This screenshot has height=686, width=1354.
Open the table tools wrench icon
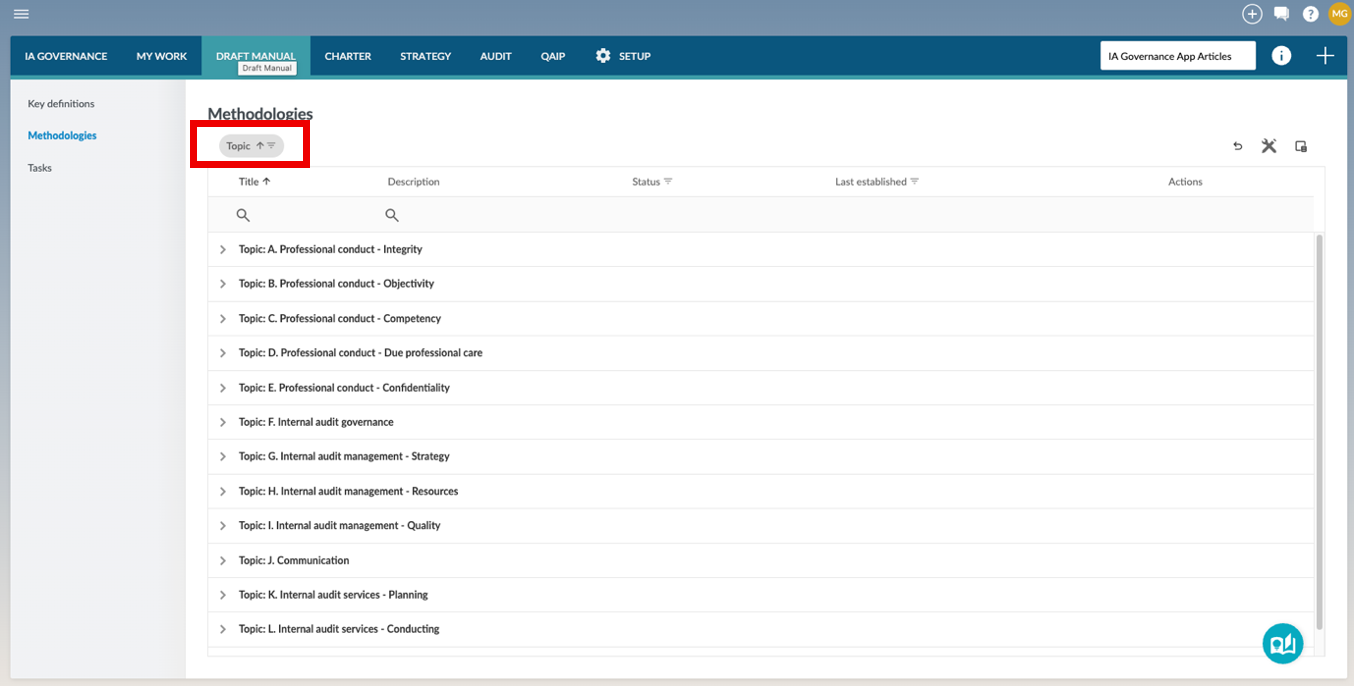1269,146
